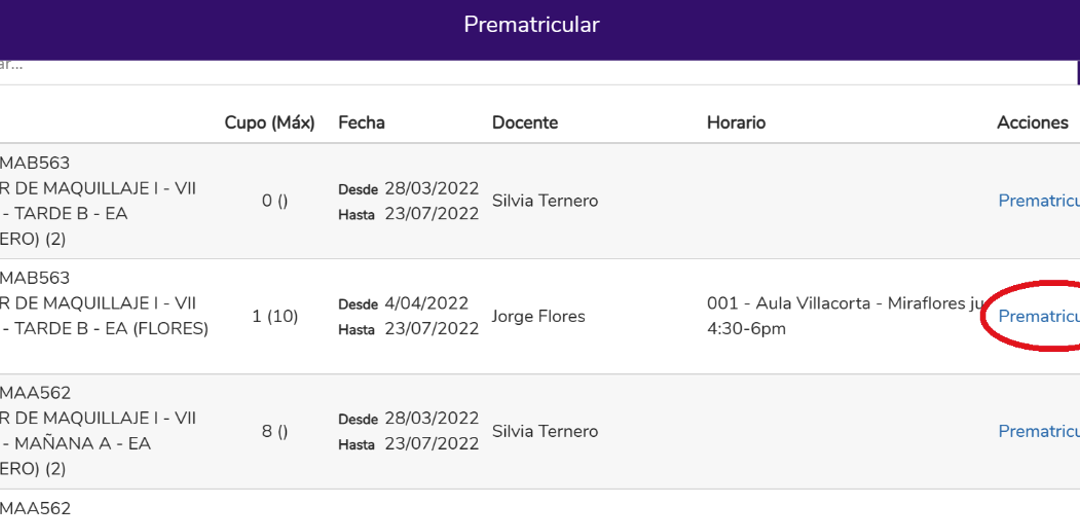This screenshot has width=1080, height=517.
Task: Click Silvia Ternero in the first row
Action: (545, 201)
